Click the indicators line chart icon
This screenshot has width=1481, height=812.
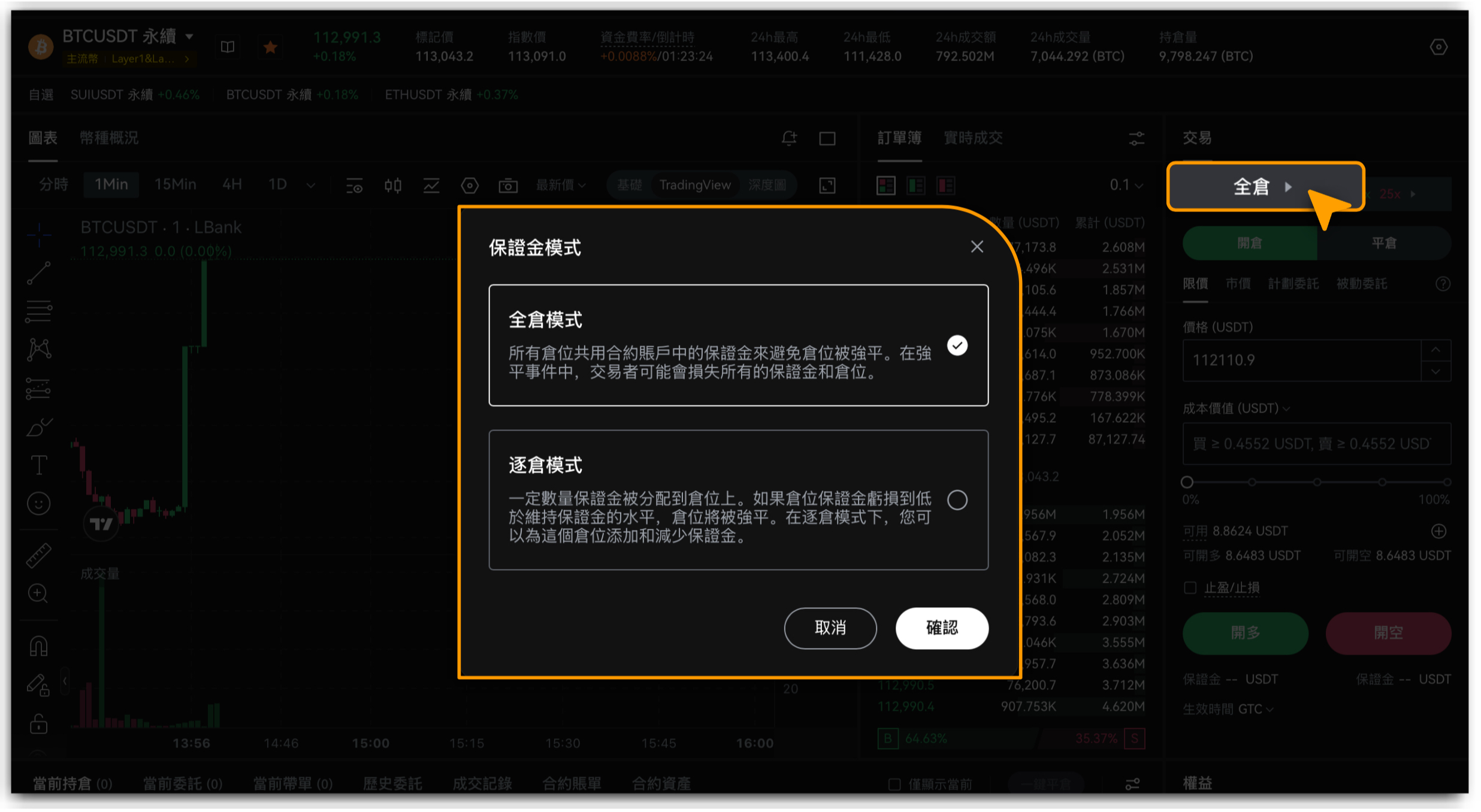(x=431, y=186)
